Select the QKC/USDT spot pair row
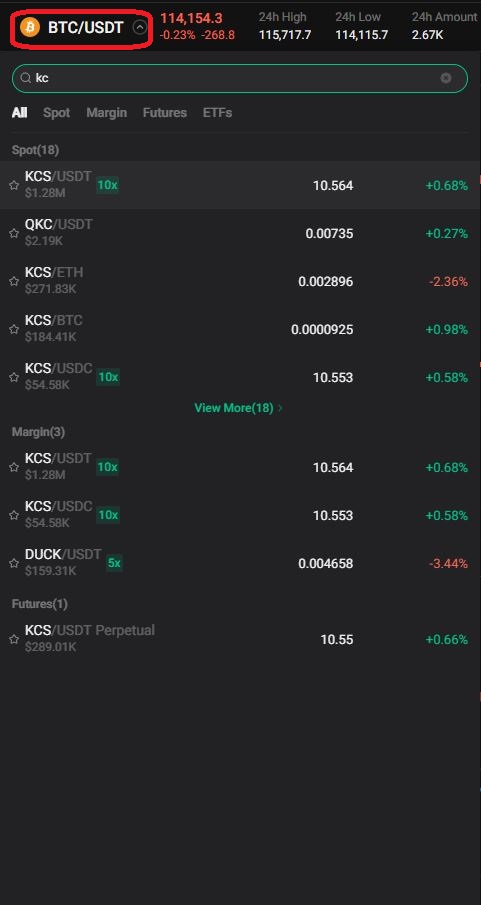 pos(240,233)
